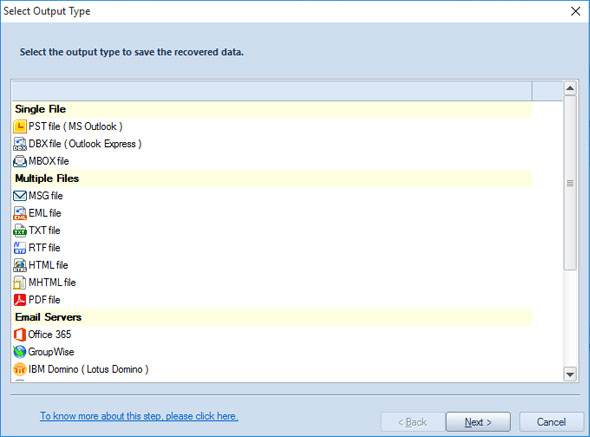Image resolution: width=590 pixels, height=437 pixels.
Task: Close the Select Output Type window
Action: (575, 11)
